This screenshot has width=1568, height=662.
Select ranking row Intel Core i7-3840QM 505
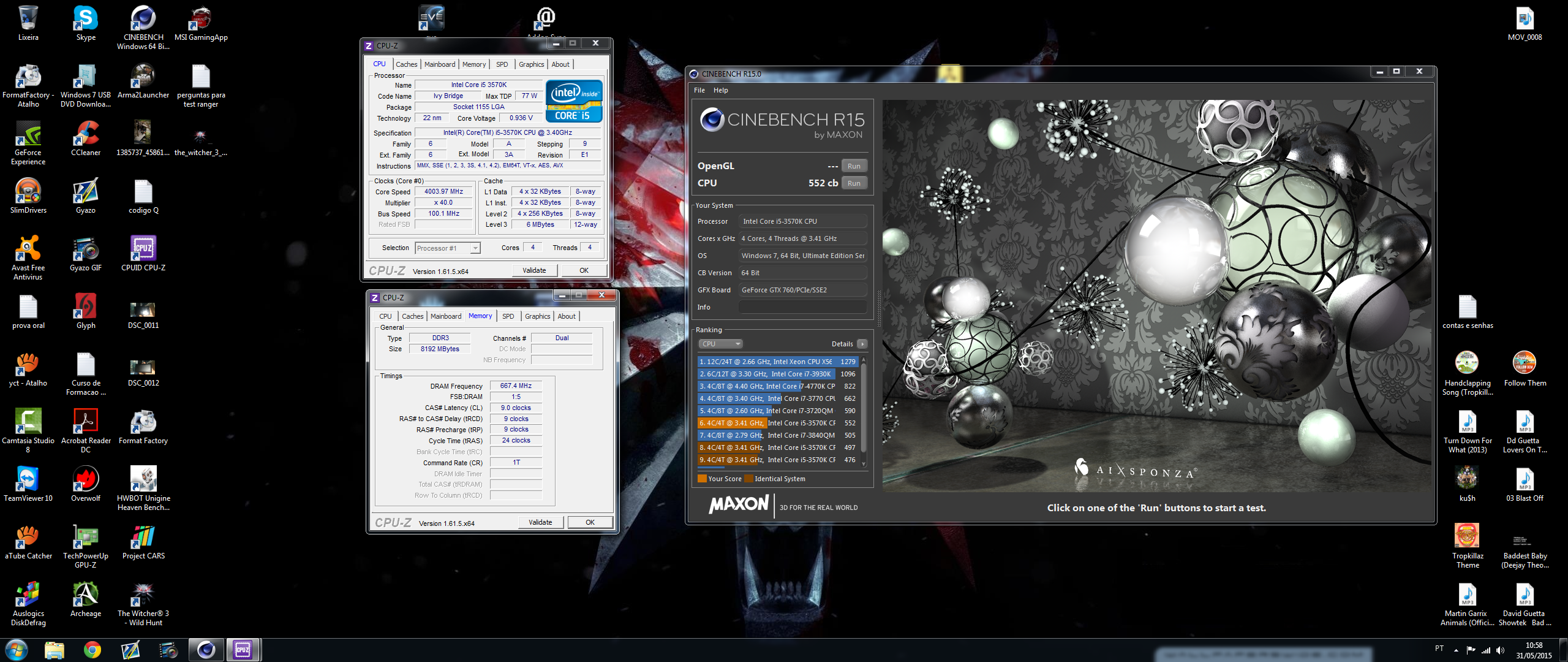click(777, 435)
